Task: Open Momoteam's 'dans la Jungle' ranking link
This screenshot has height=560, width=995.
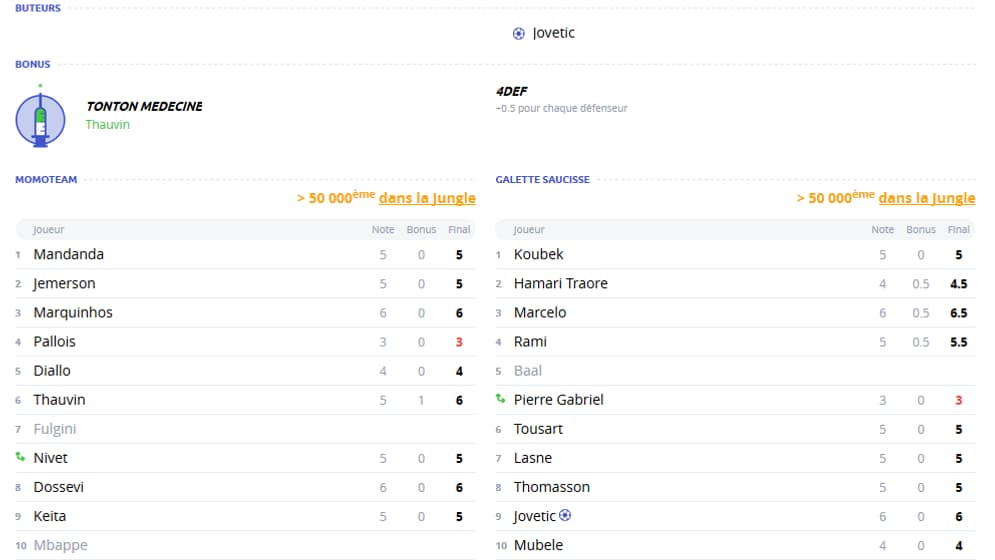Action: [427, 198]
